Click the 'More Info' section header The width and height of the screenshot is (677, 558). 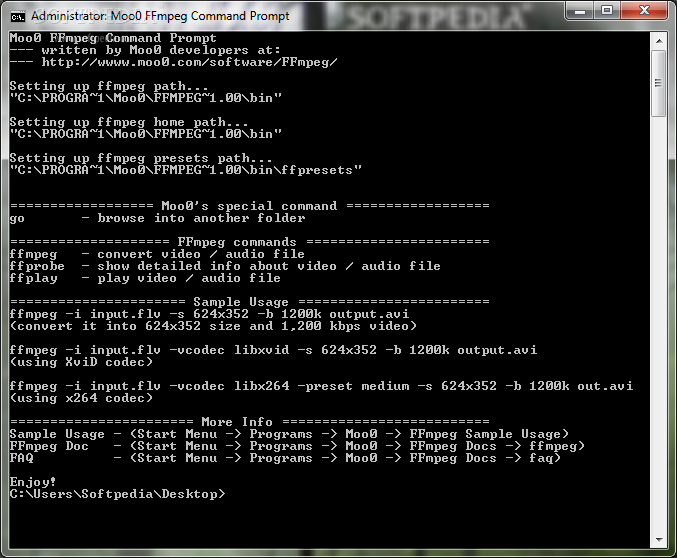[250, 422]
